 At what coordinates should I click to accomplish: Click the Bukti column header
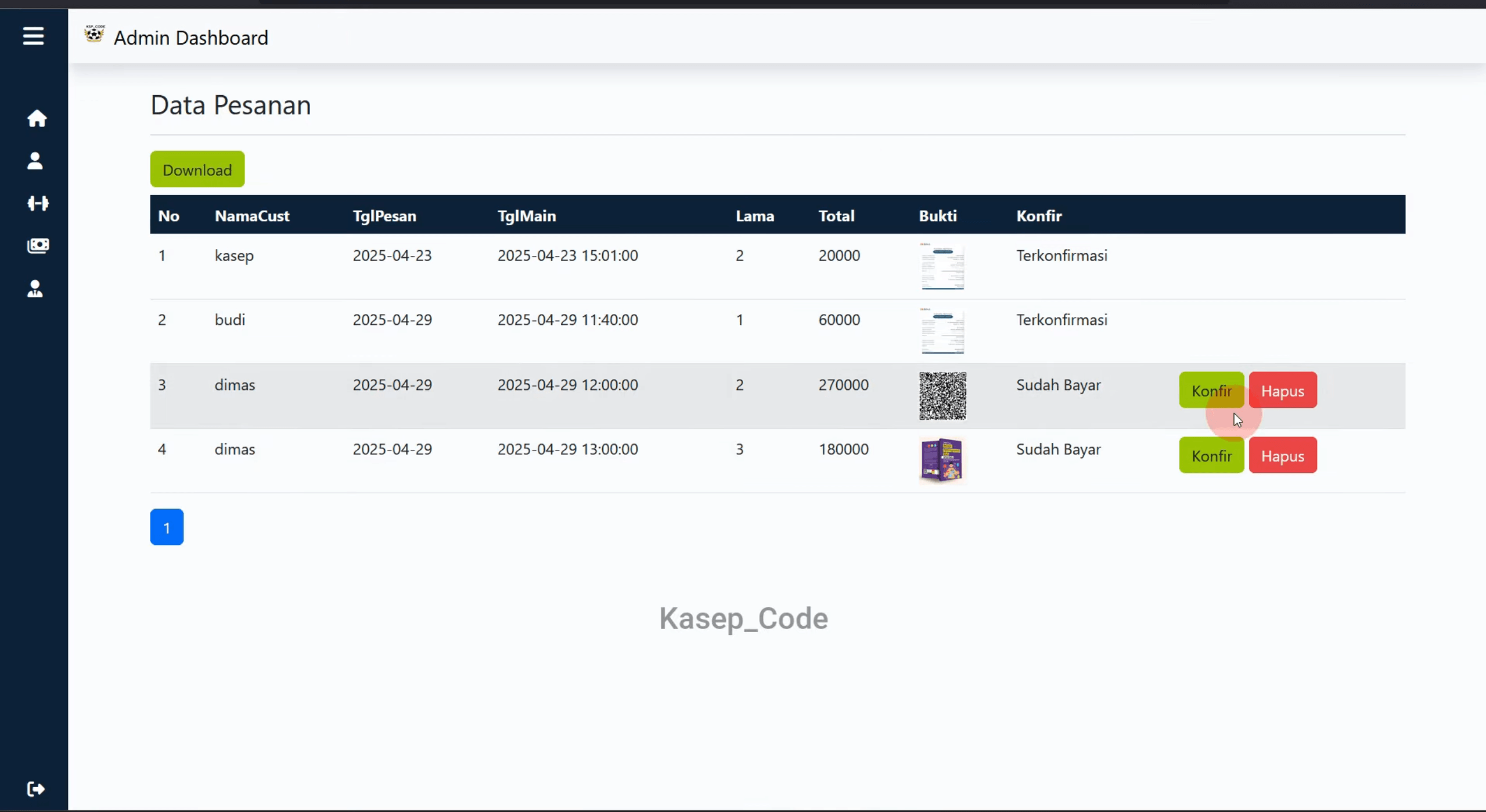938,216
